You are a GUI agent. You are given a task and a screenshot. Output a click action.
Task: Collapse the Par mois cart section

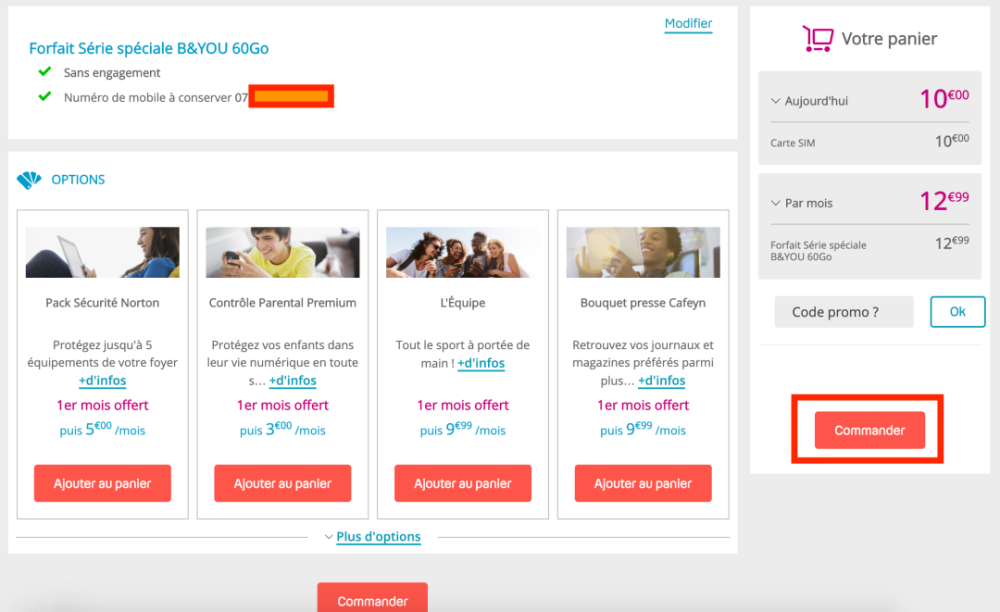point(775,203)
